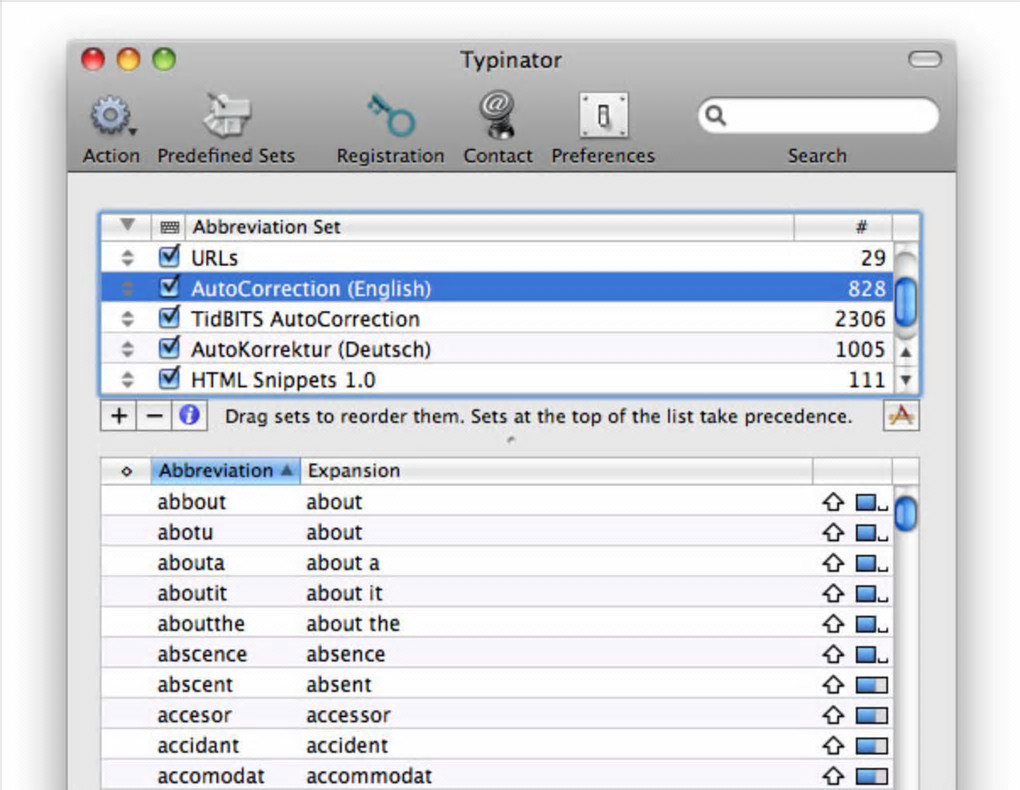Disable TidBITS AutoCorrection checkbox
Viewport: 1020px width, 790px height.
[x=169, y=317]
